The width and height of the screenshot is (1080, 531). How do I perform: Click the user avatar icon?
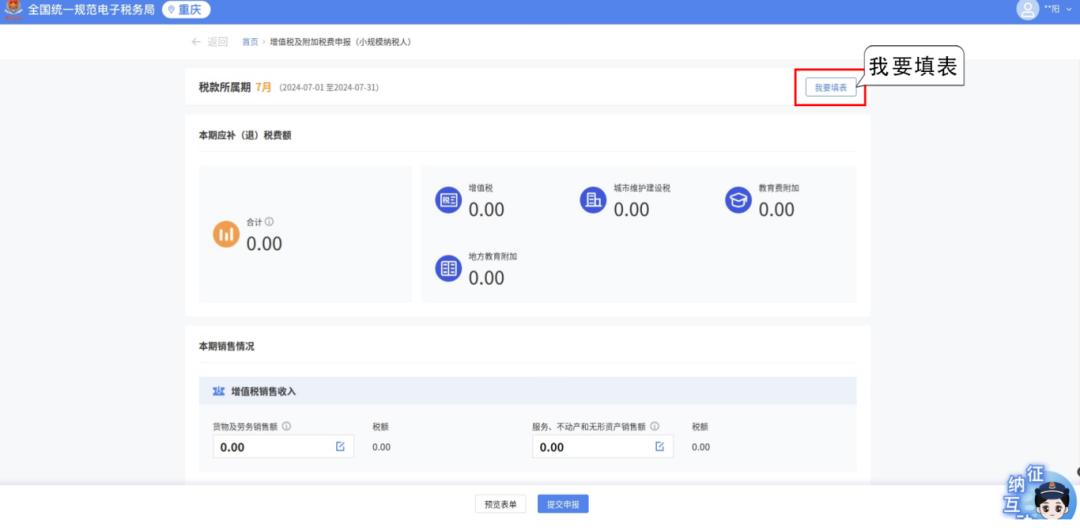1027,10
